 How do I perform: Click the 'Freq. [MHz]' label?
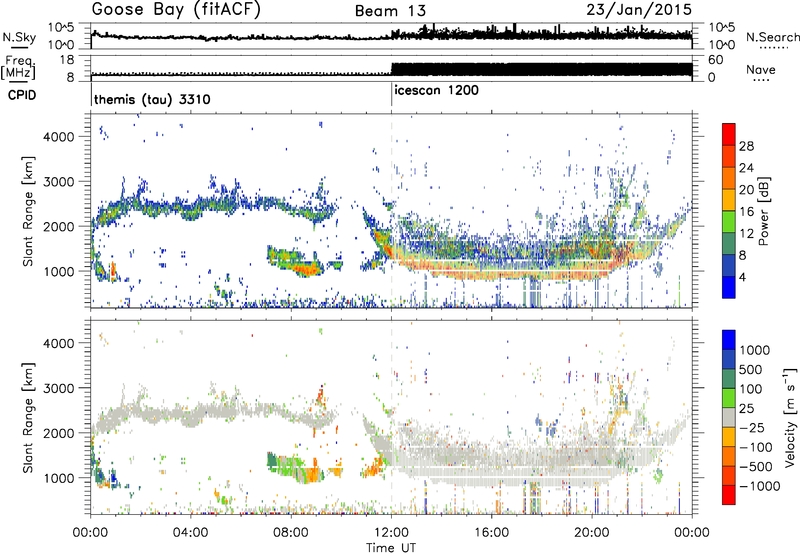[18, 68]
